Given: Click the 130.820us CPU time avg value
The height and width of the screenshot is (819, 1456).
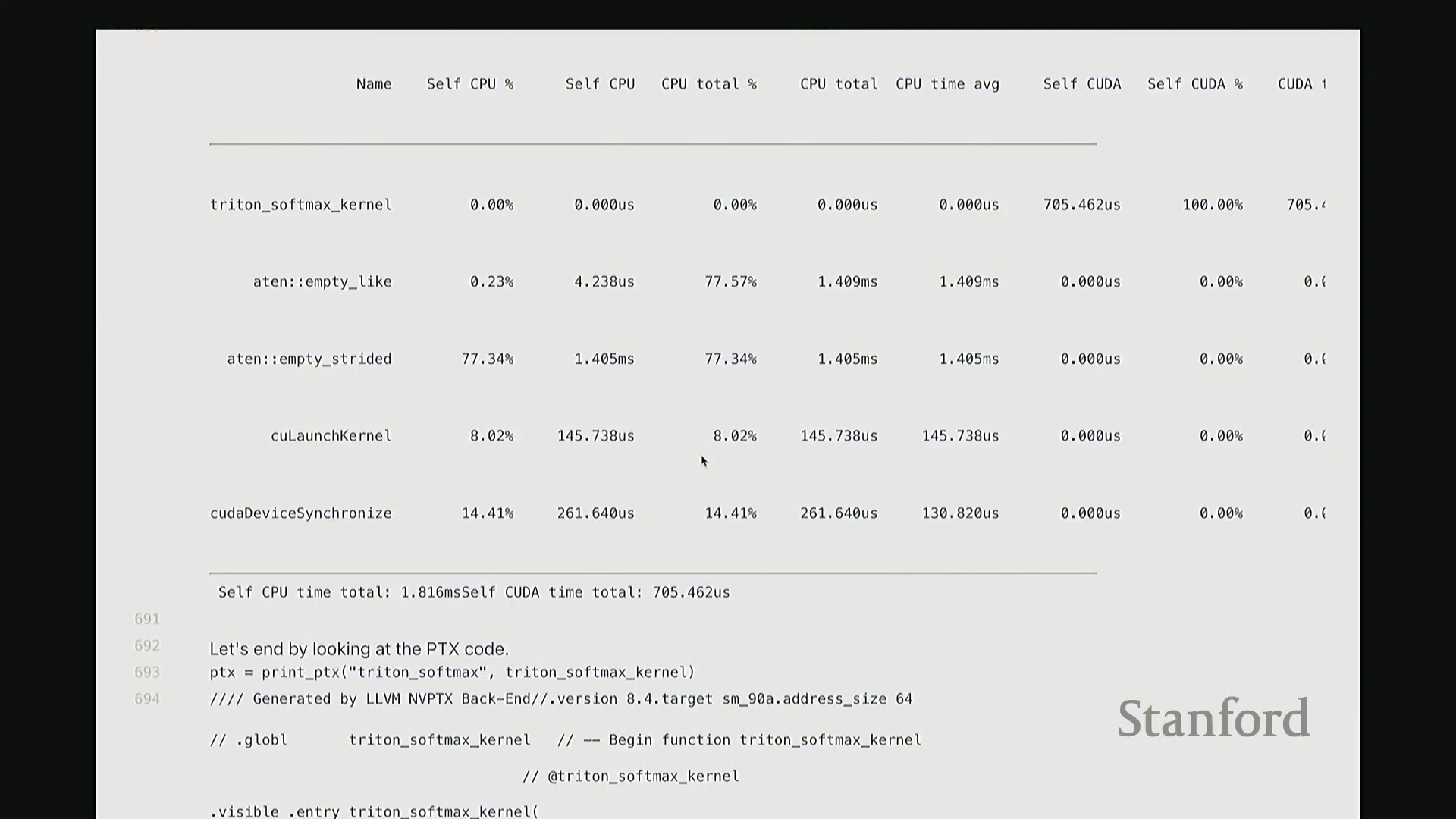Looking at the screenshot, I should 960,513.
